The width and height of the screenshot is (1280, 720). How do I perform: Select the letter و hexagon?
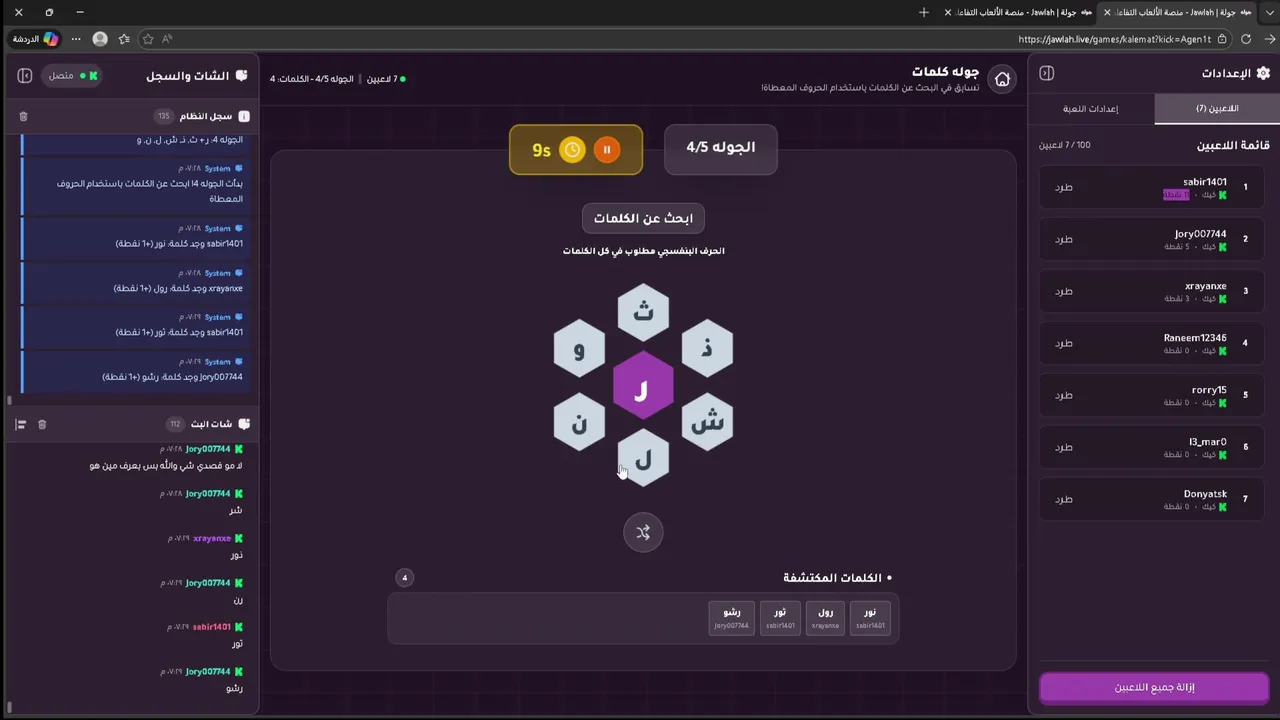(x=579, y=348)
